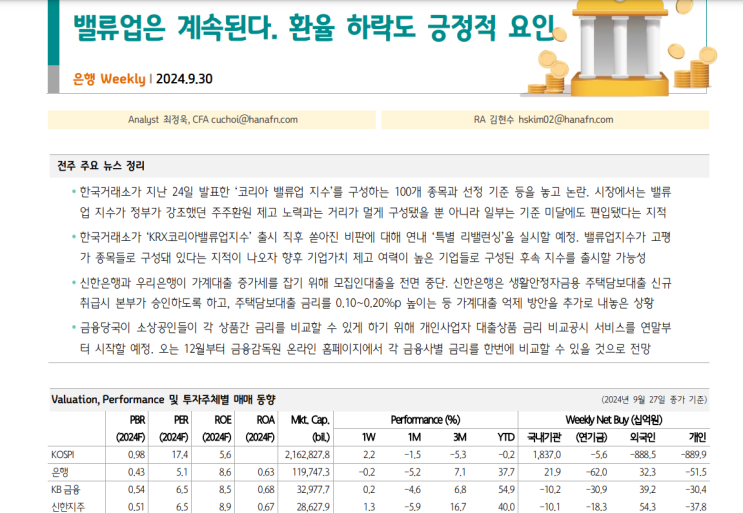The width and height of the screenshot is (743, 513).
Task: Click KOSPI 개인 value '-889.9'
Action: tap(694, 455)
